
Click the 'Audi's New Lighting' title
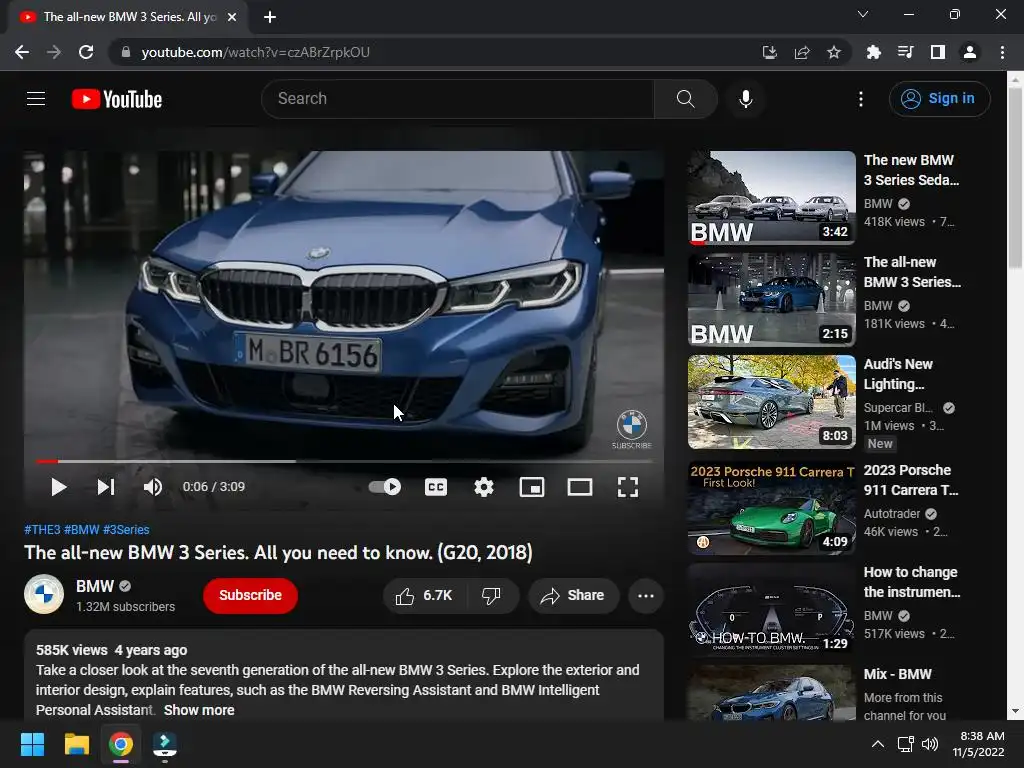point(898,374)
